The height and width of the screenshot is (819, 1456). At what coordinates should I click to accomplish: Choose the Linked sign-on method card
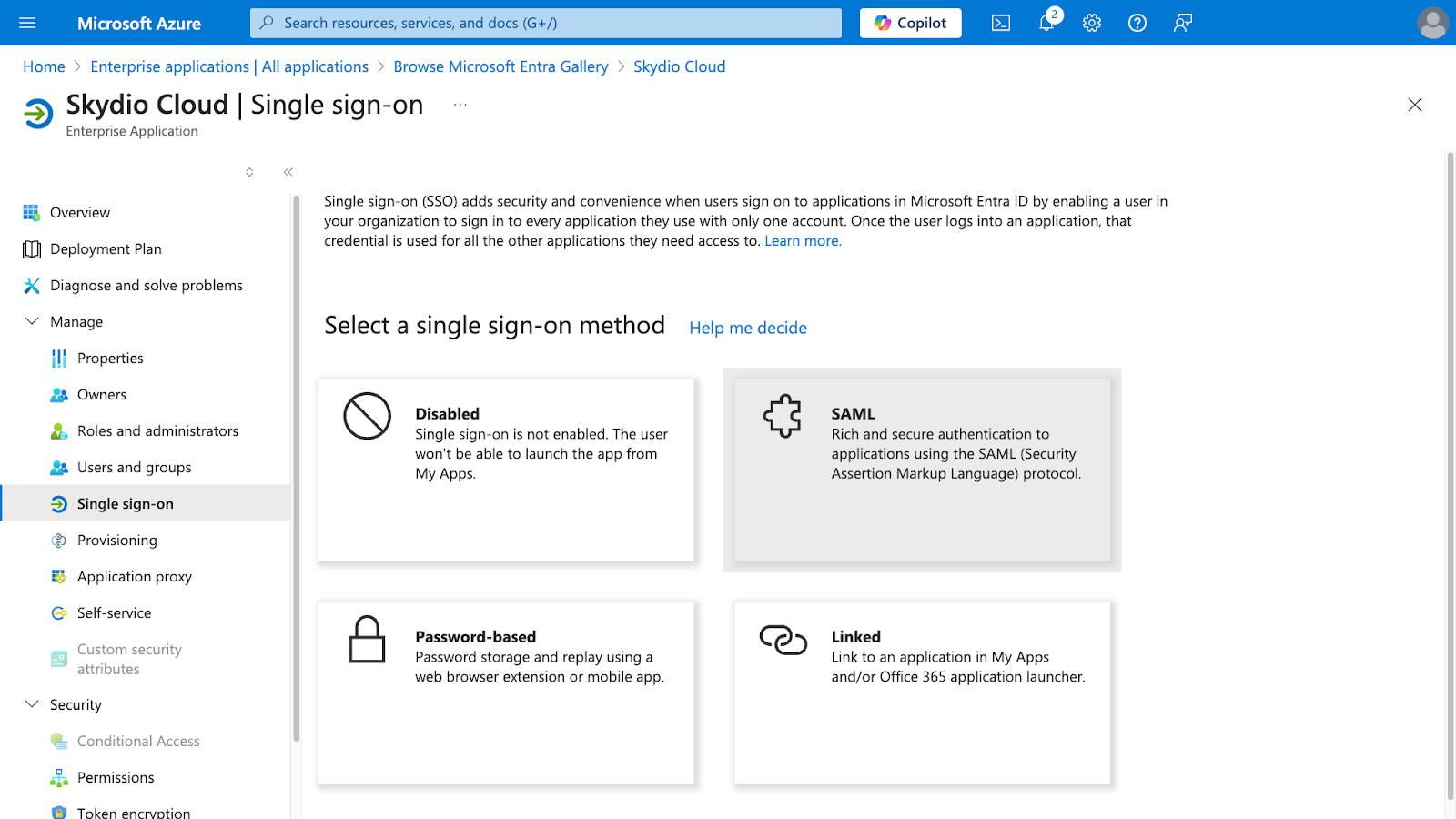[922, 693]
